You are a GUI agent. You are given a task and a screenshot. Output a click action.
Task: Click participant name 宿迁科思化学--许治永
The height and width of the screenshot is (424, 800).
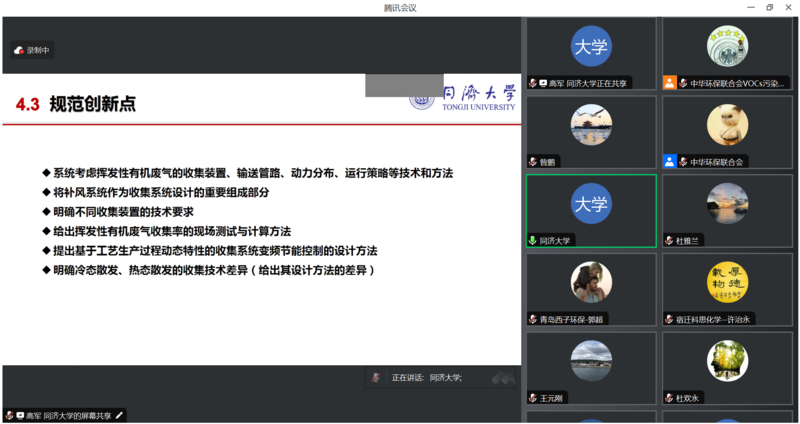(x=713, y=319)
